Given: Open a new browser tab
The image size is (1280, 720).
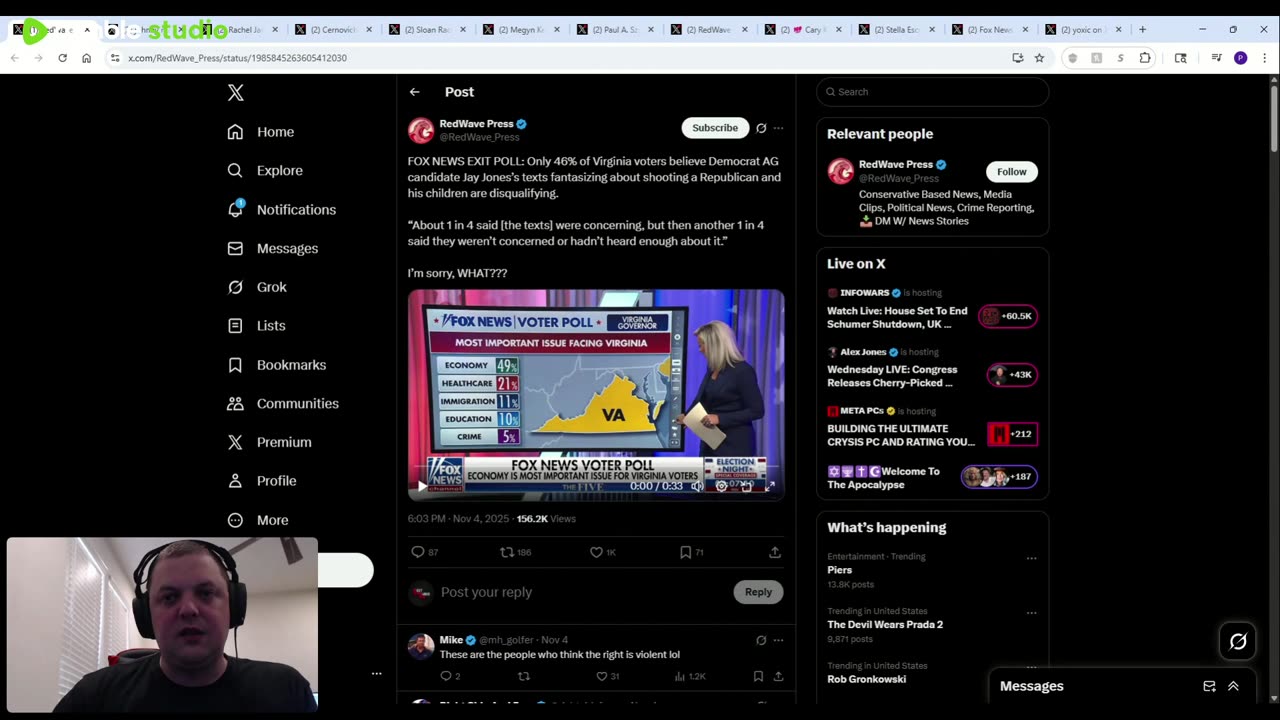Looking at the screenshot, I should pyautogui.click(x=1143, y=29).
